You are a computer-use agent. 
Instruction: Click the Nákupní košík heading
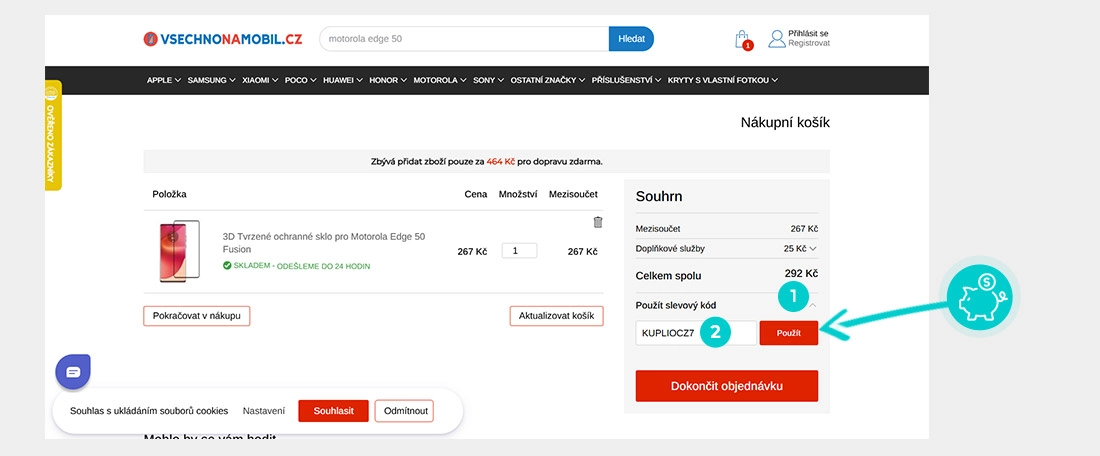[x=785, y=123]
